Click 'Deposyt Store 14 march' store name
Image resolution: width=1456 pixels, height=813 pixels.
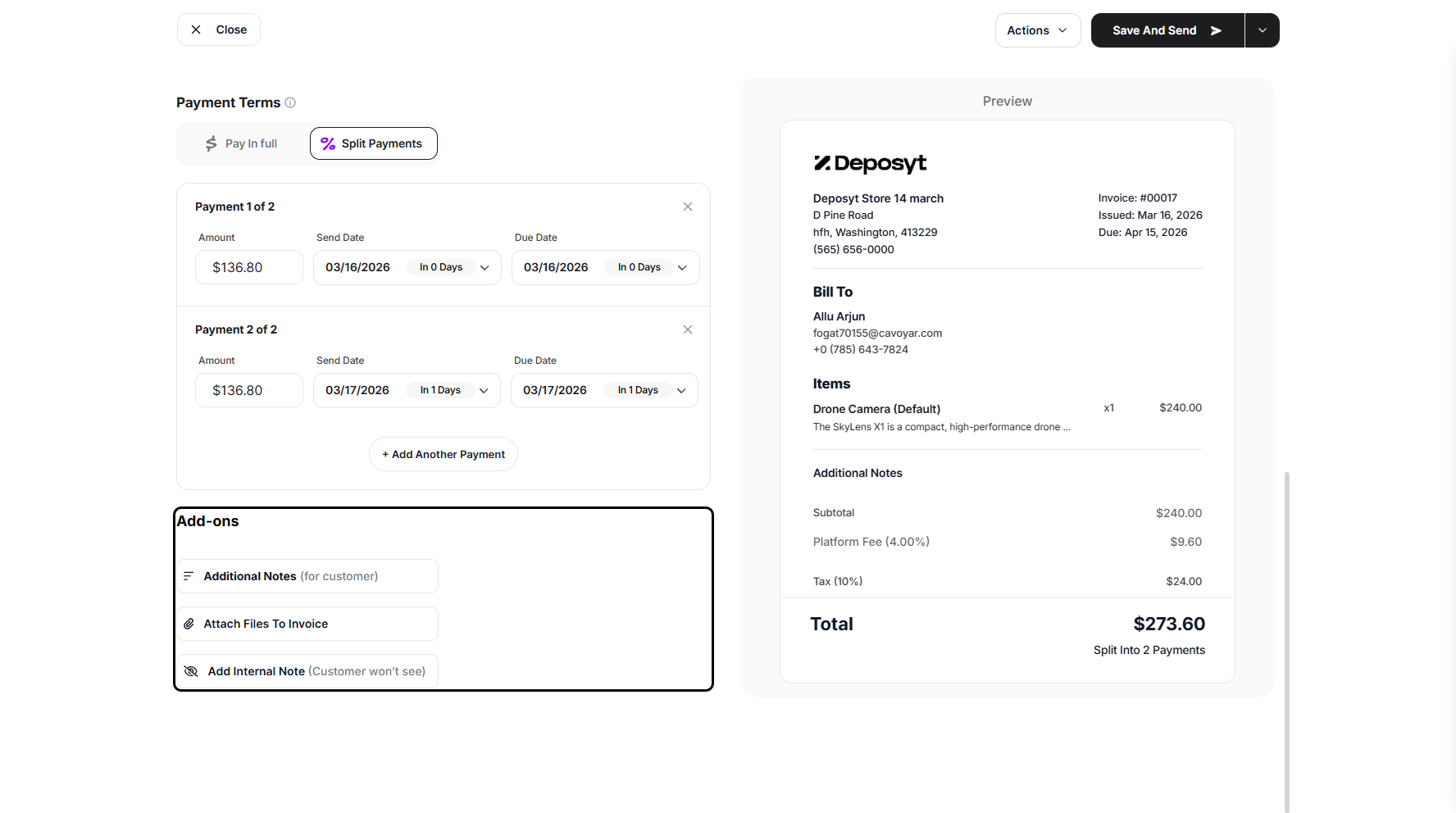click(x=878, y=198)
